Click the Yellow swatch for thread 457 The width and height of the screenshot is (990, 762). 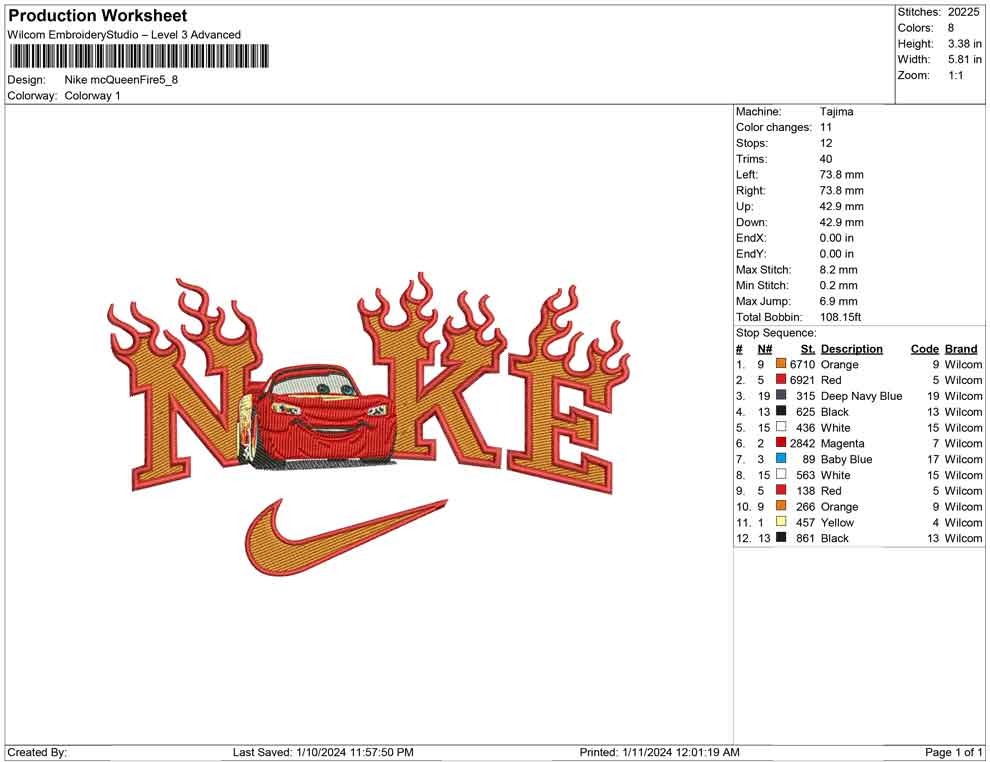coord(781,521)
